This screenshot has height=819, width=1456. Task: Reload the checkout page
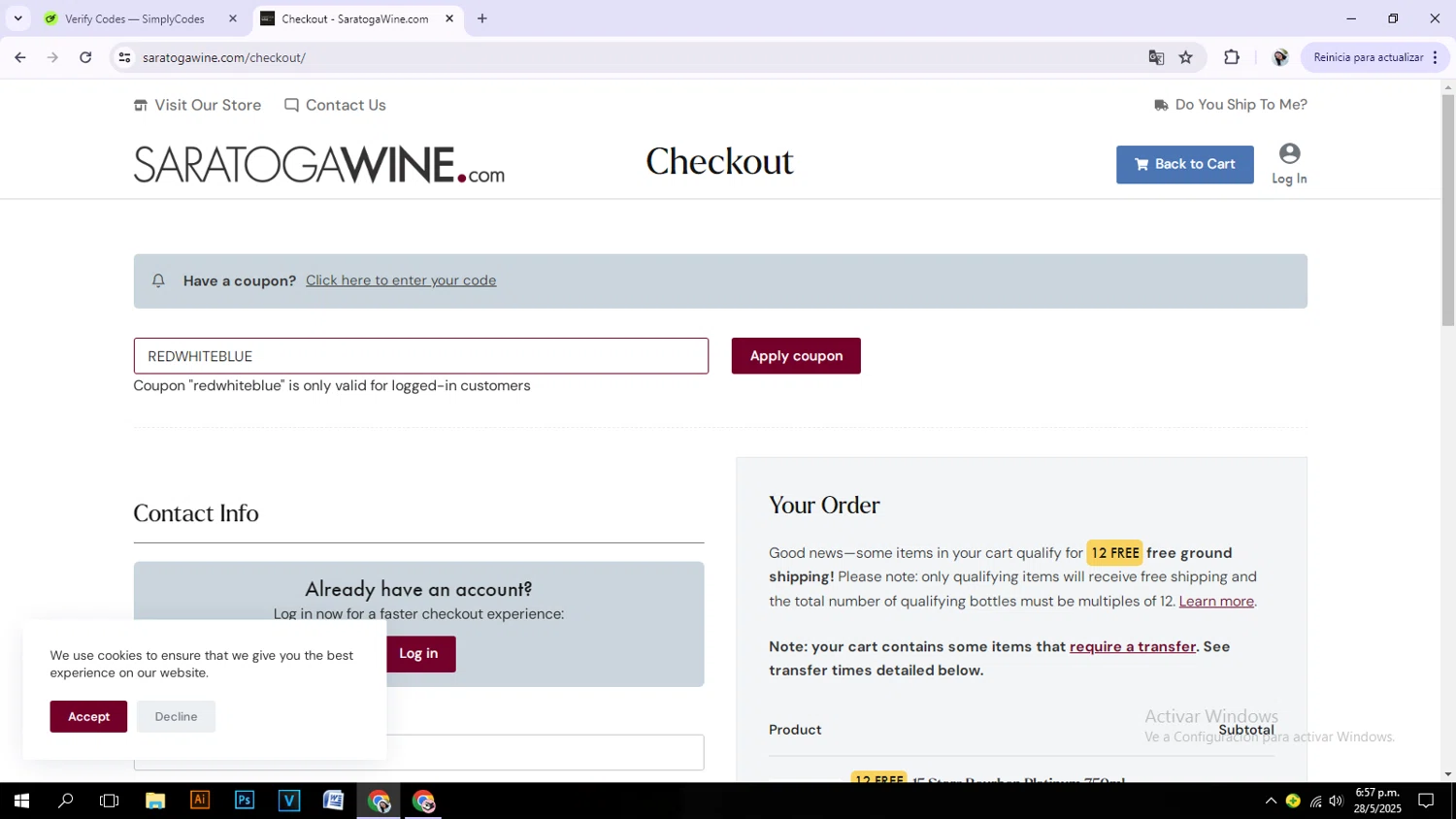pos(85,57)
